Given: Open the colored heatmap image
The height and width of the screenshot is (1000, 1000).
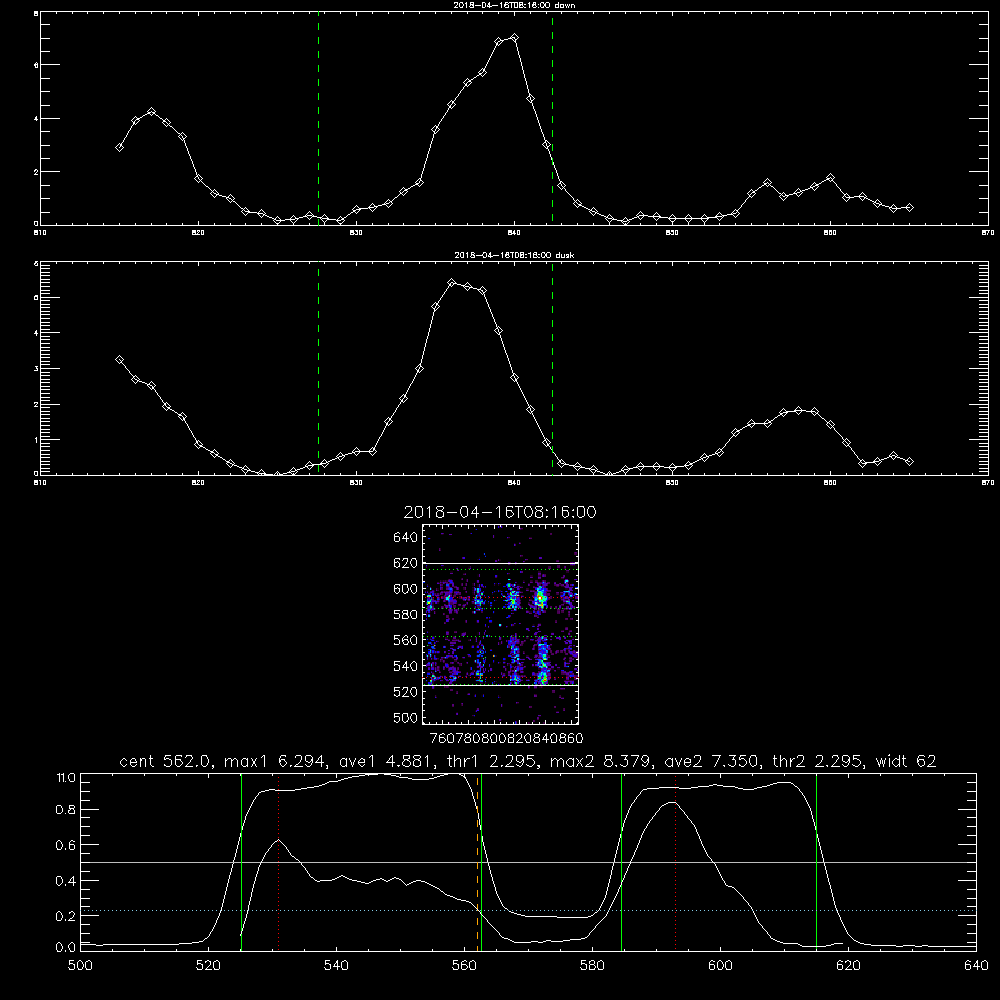Looking at the screenshot, I should (501, 624).
